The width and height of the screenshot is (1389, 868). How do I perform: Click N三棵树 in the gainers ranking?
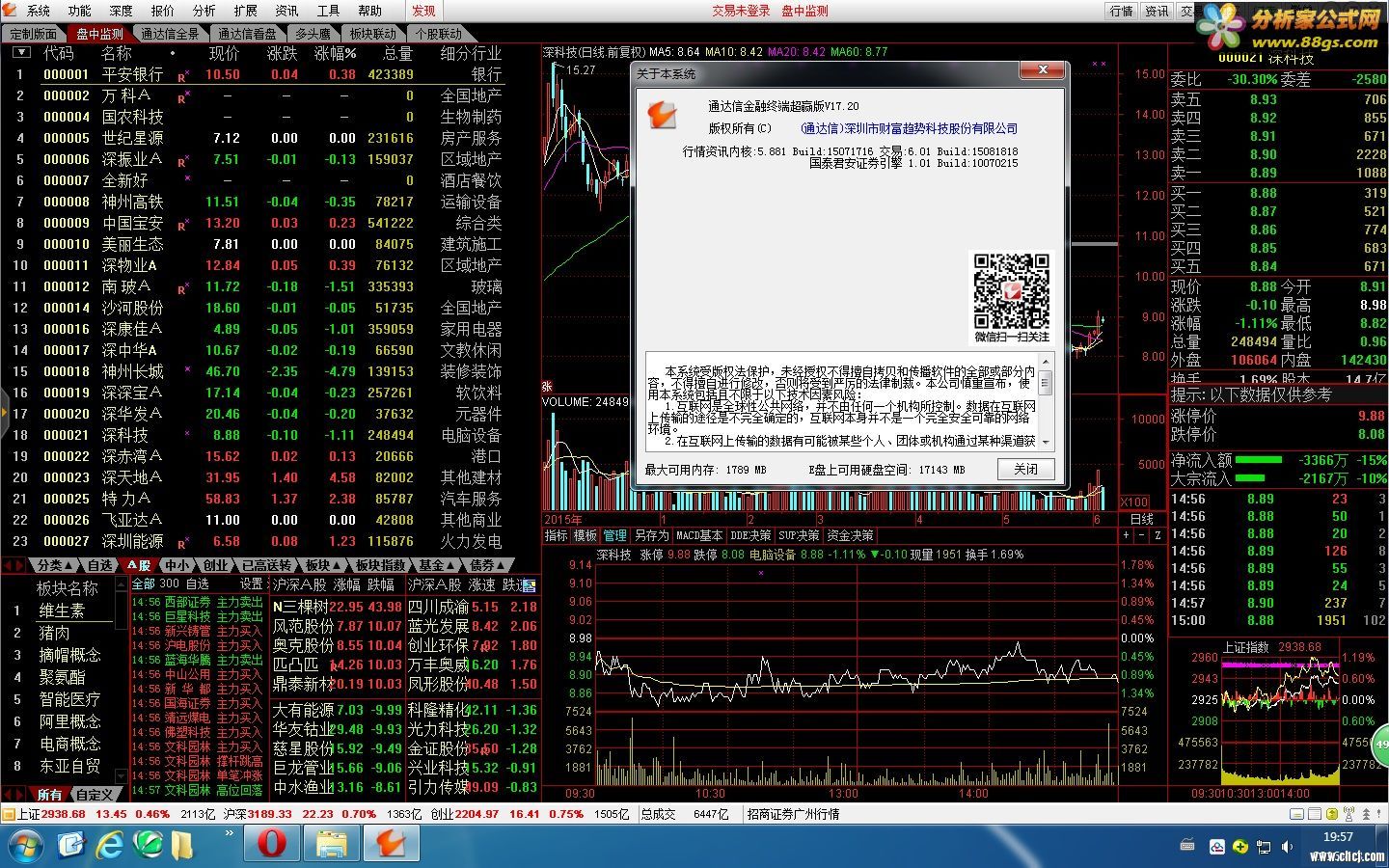pos(300,607)
